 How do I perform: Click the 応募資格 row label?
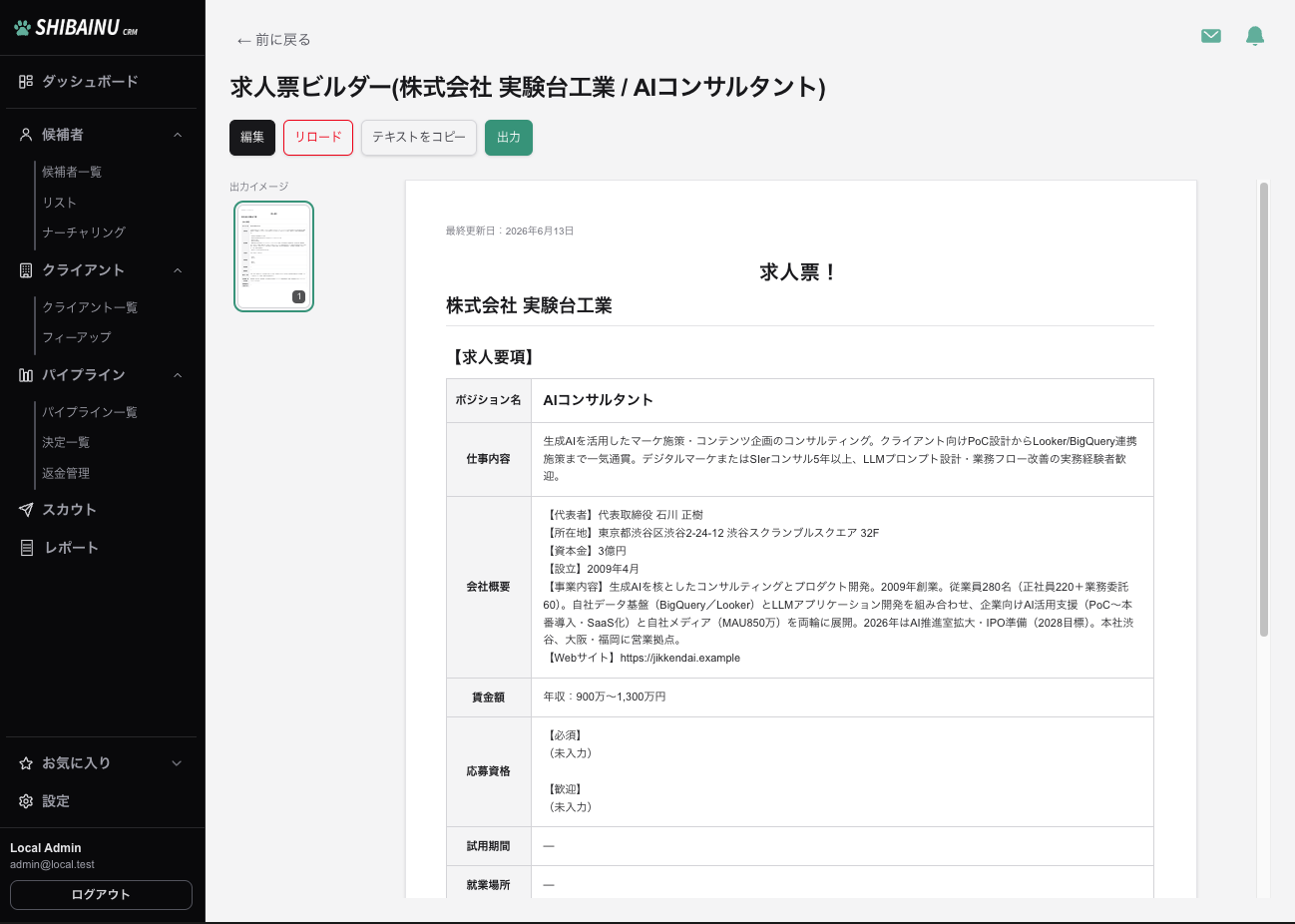click(488, 771)
